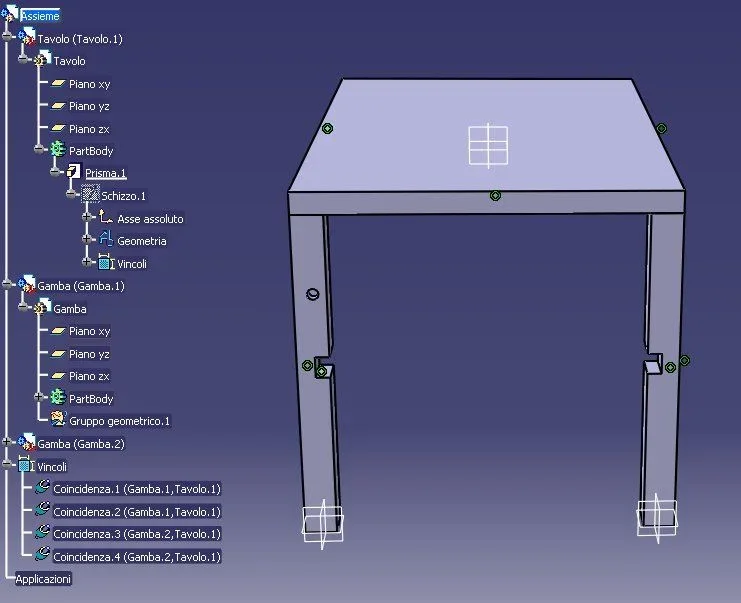Click the Assieme root product icon
Viewport: 741px width, 603px height.
[x=9, y=14]
